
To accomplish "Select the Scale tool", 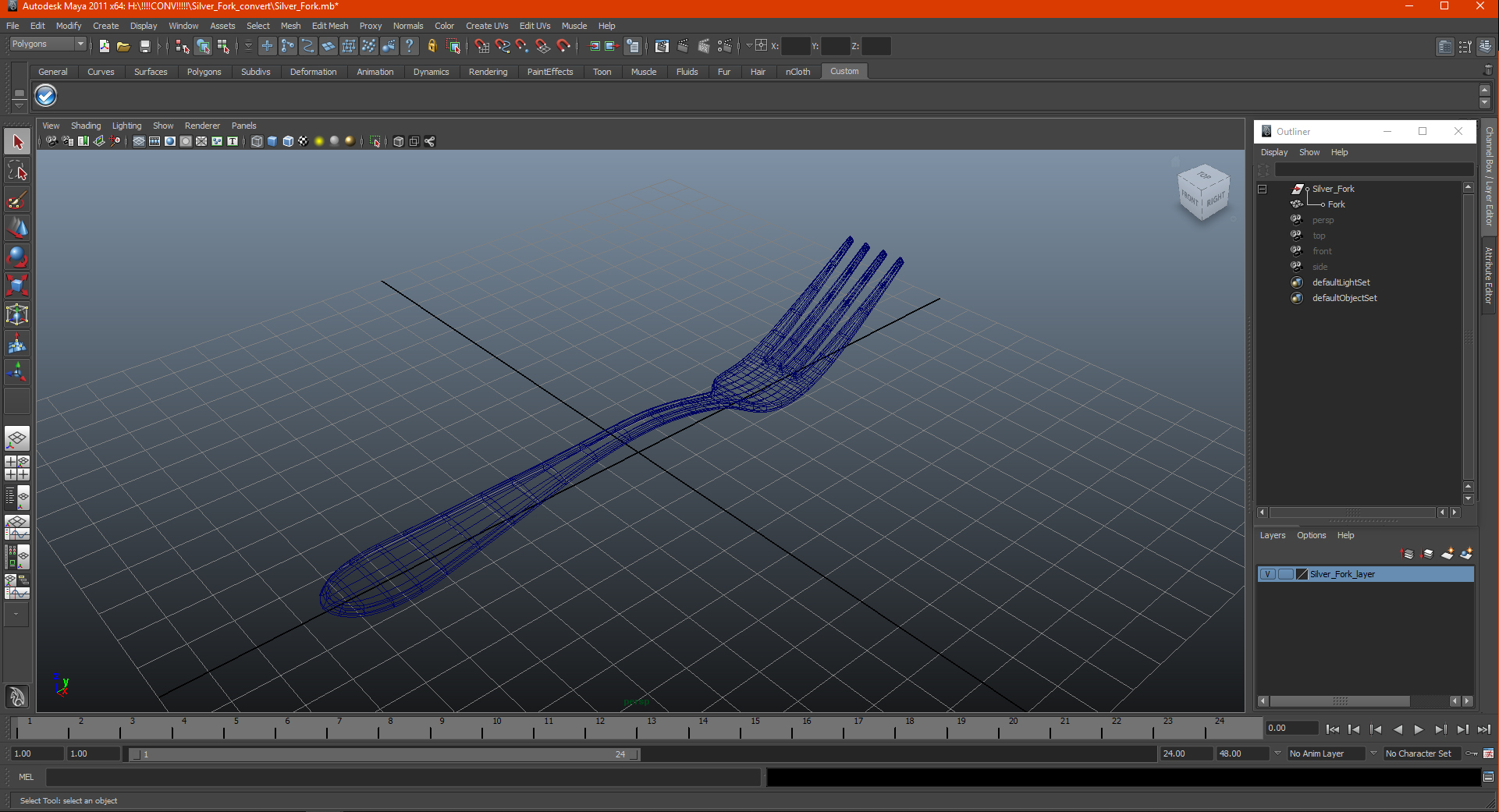I will (x=17, y=285).
